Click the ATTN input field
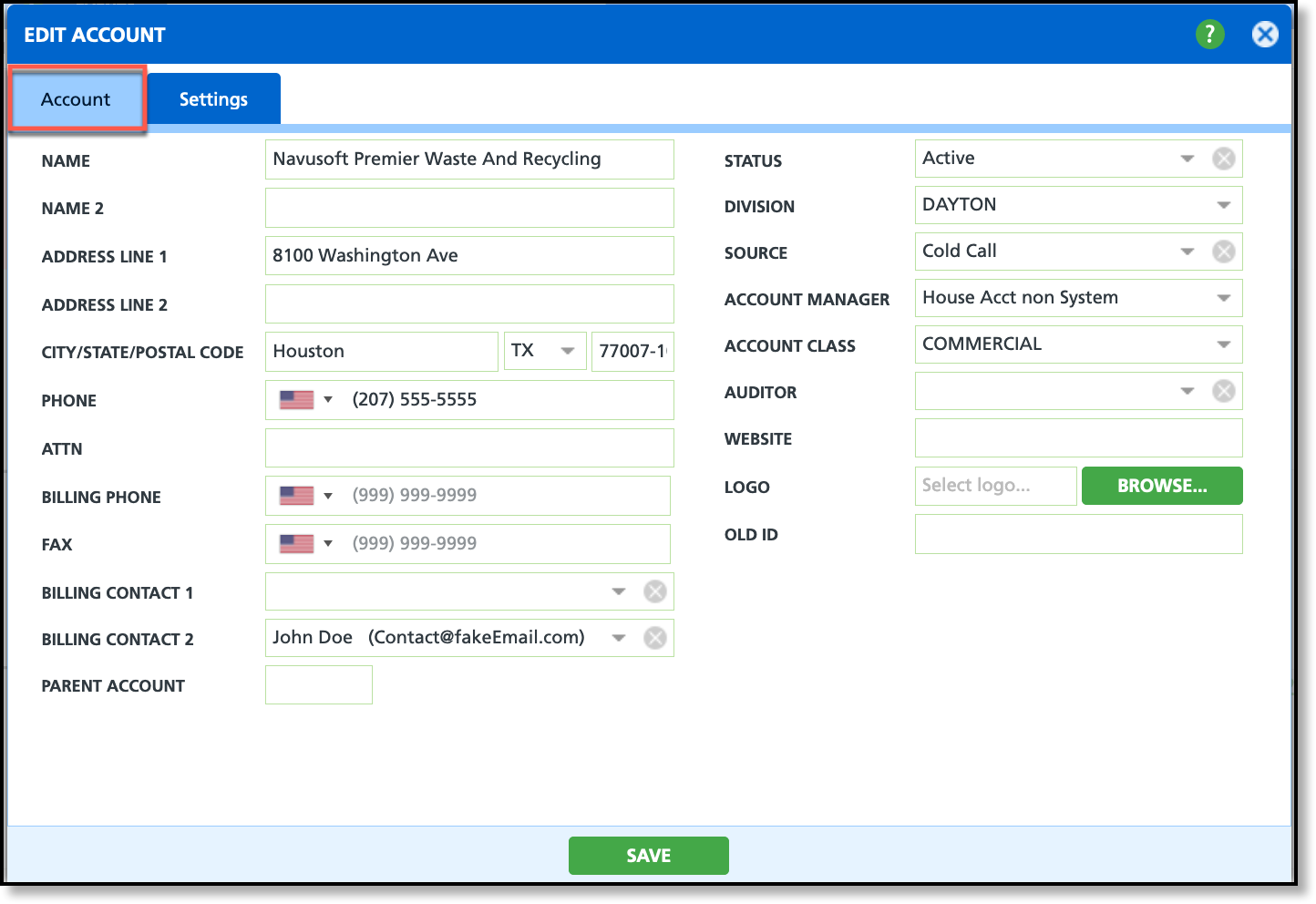This screenshot has height=904, width=1316. [469, 448]
